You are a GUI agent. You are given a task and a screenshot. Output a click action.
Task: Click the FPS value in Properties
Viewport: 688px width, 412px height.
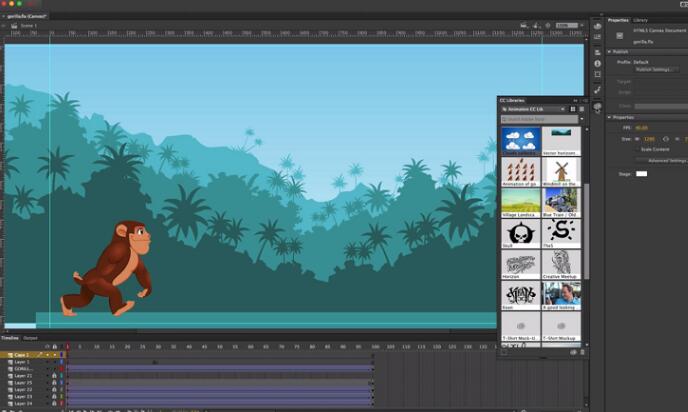641,128
